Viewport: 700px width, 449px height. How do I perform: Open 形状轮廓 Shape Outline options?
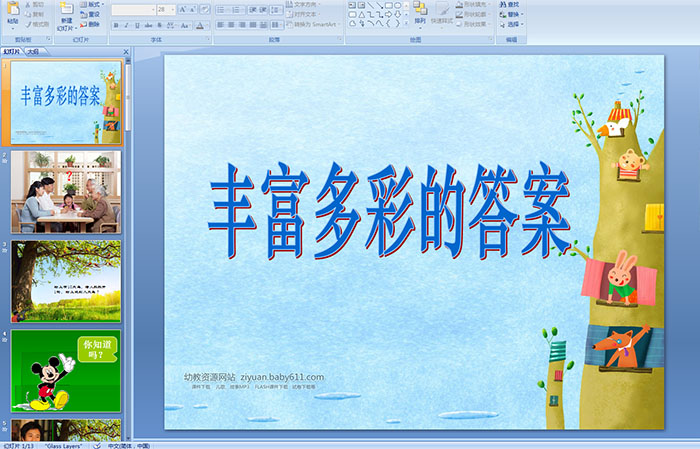click(473, 14)
